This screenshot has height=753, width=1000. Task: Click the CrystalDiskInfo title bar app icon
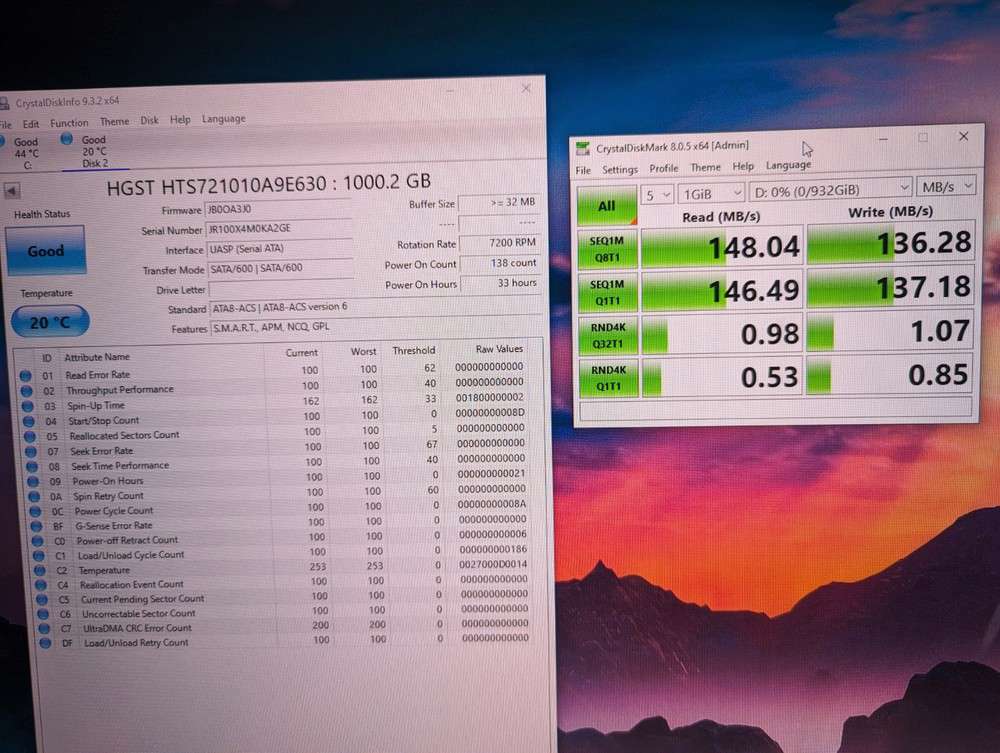(4, 105)
